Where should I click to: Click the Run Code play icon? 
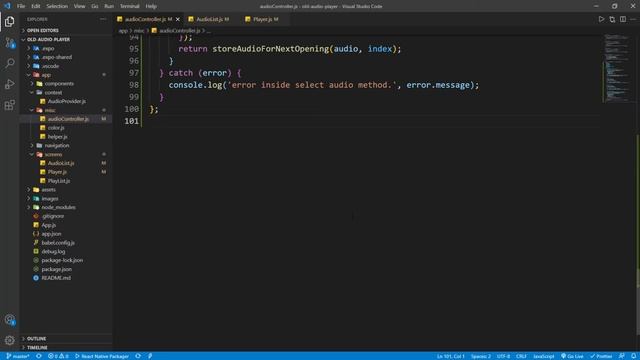tap(601, 19)
